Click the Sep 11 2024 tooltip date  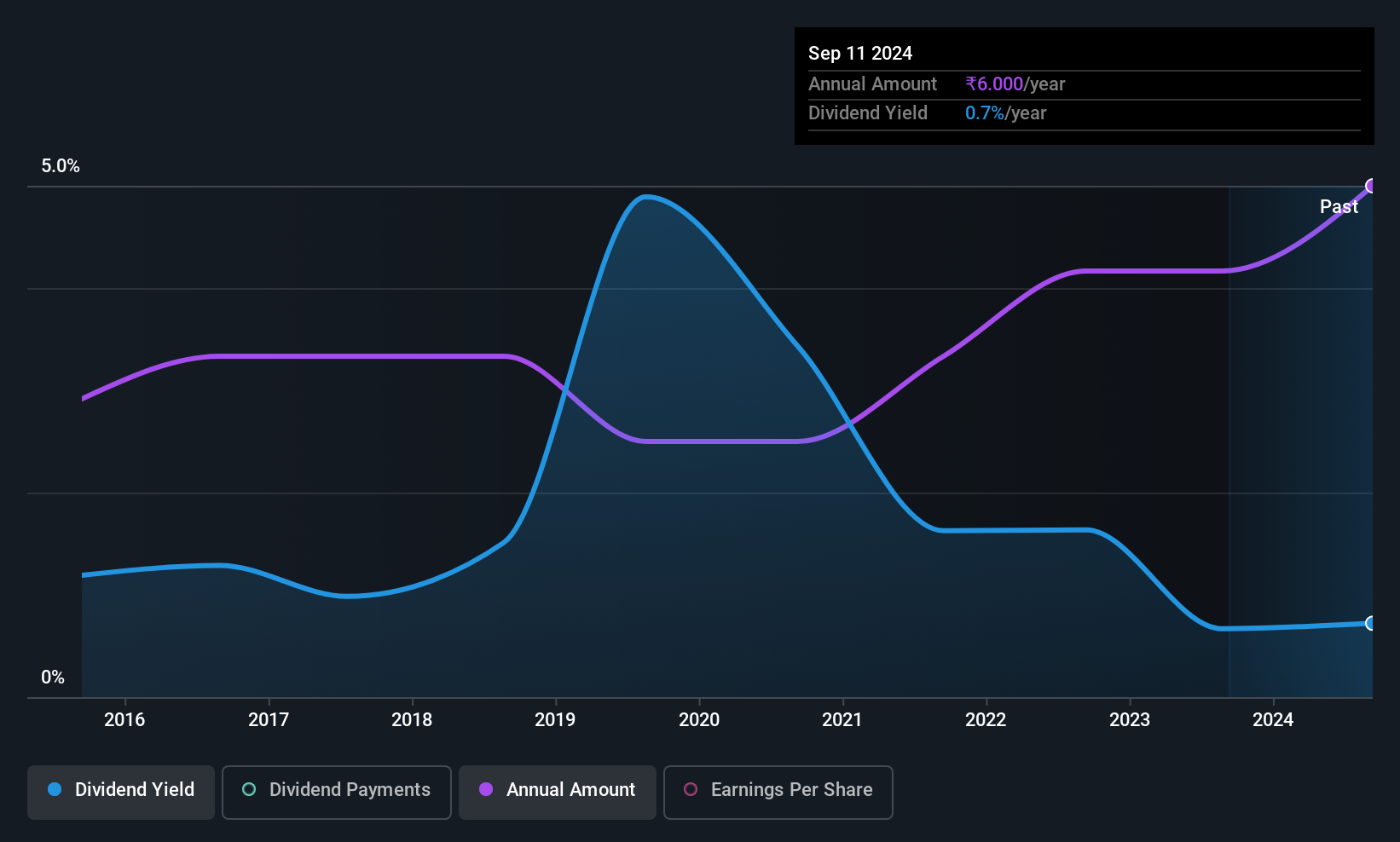pyautogui.click(x=860, y=53)
